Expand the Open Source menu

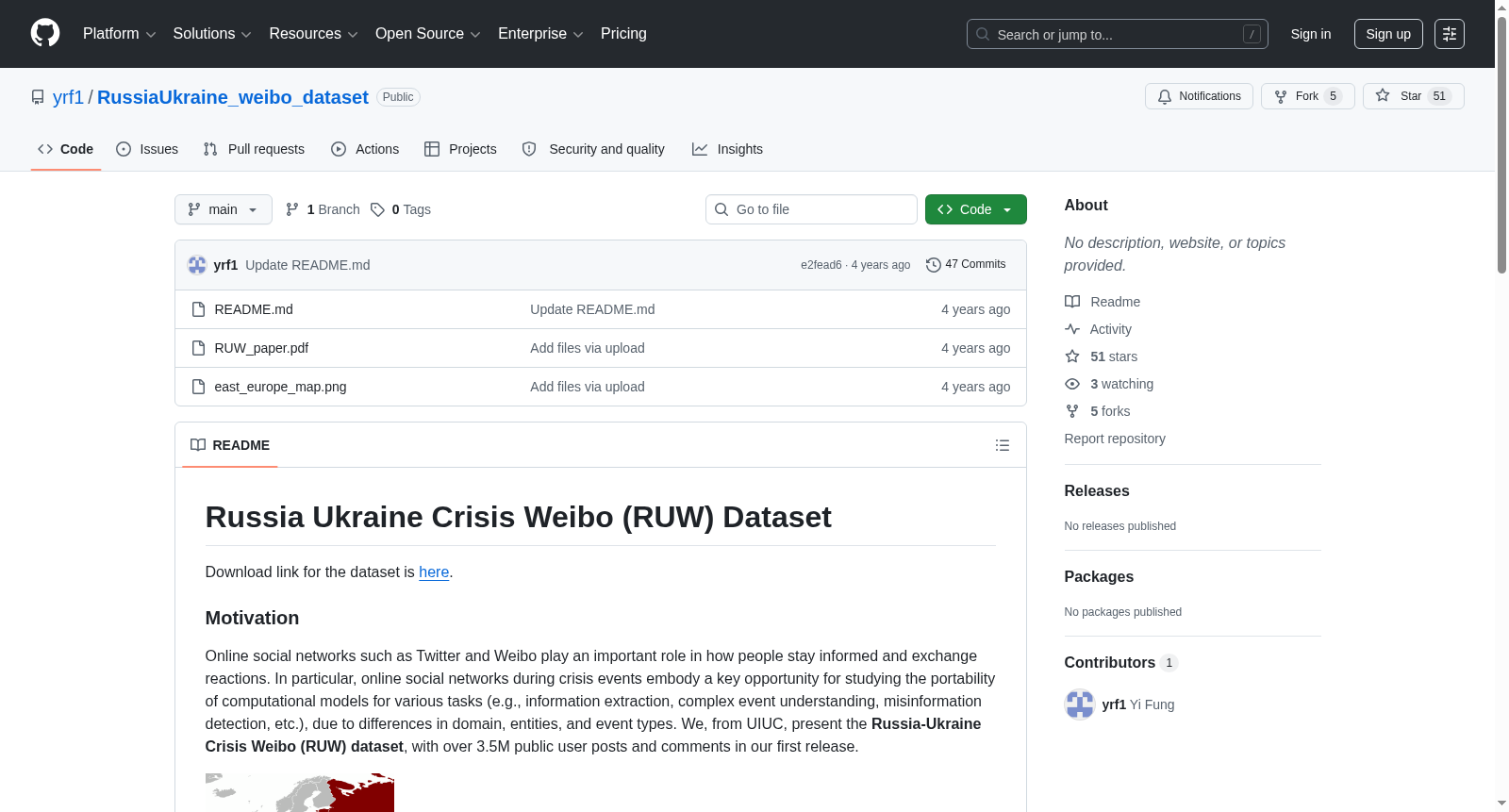tap(428, 34)
